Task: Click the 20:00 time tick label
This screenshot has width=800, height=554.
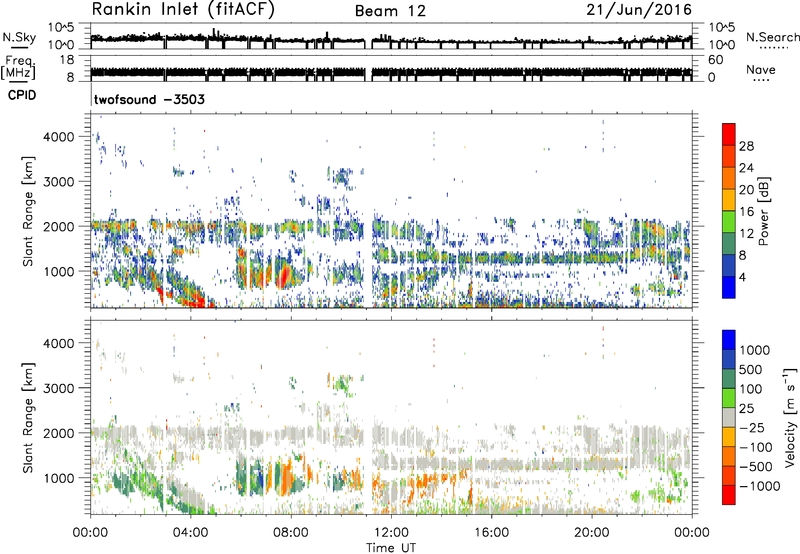Action: click(591, 533)
